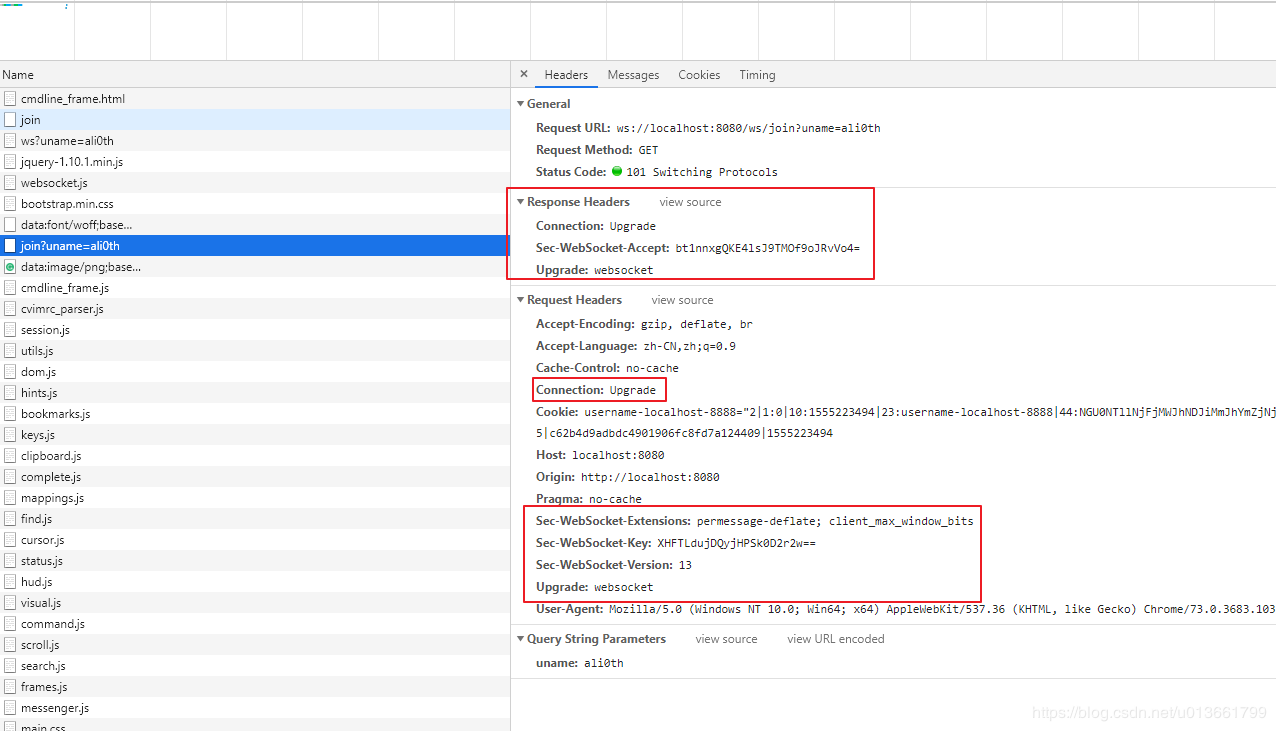Click the Name column header
Viewport: 1276px width, 731px height.
(255, 75)
